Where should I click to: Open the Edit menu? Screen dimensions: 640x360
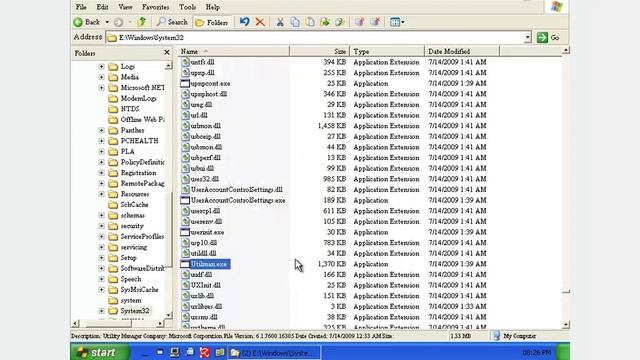(102, 7)
